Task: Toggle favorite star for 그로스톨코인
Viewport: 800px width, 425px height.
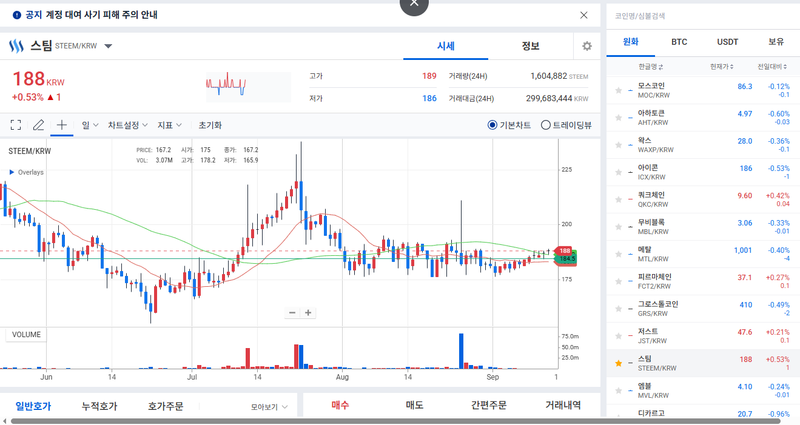Action: click(x=618, y=309)
